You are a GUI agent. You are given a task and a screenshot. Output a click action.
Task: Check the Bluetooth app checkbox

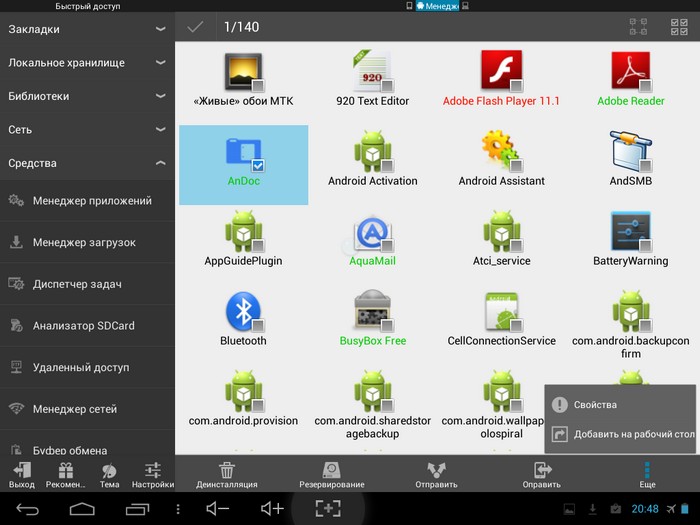[x=258, y=325]
